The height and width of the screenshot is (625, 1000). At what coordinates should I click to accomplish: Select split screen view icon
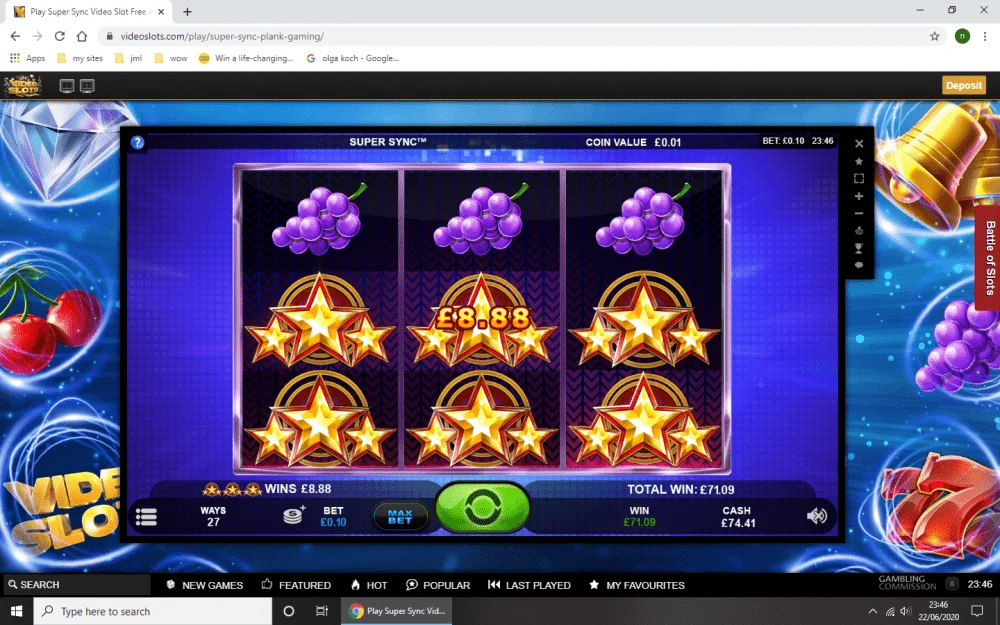(87, 86)
